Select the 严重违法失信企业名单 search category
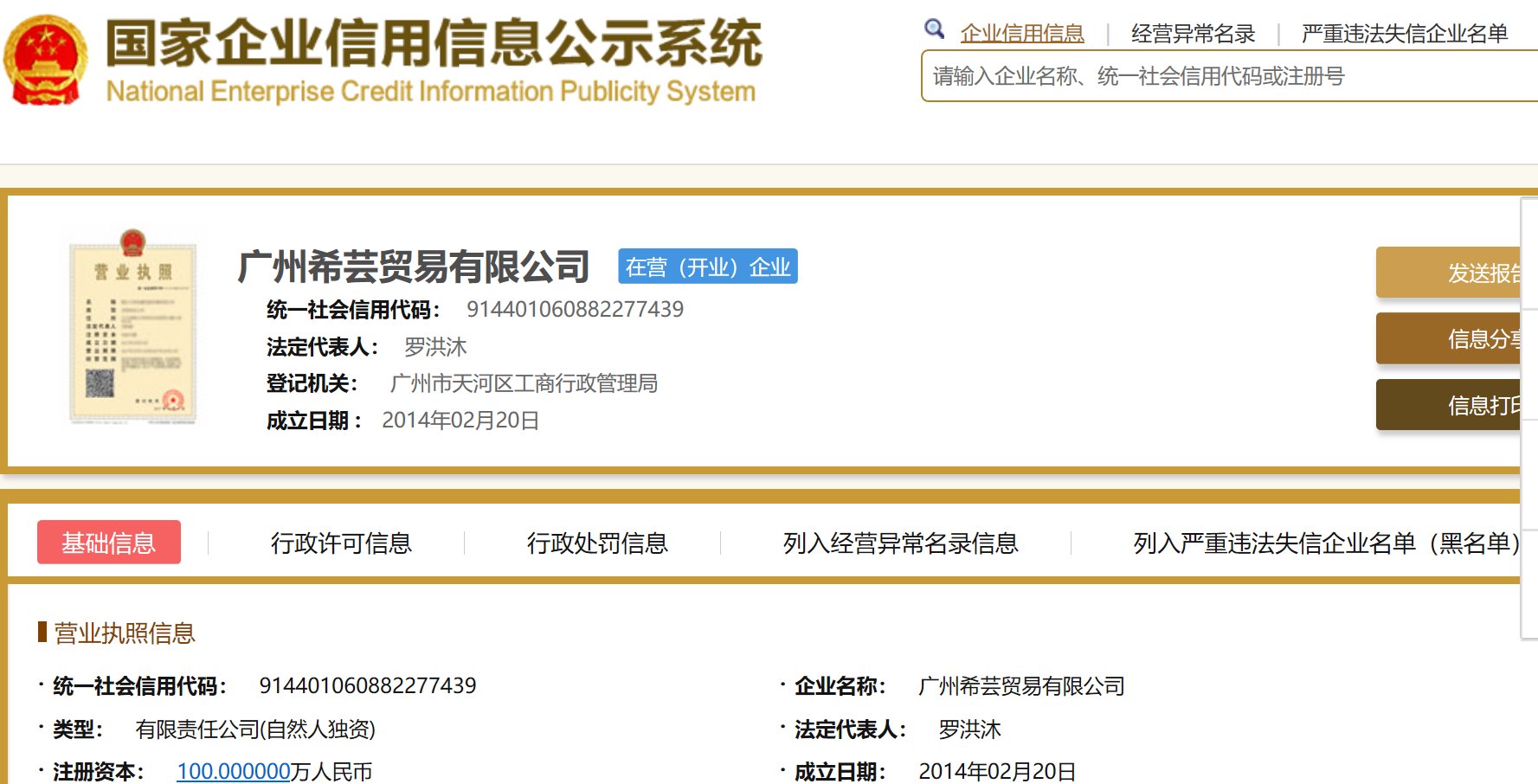 (x=1404, y=34)
